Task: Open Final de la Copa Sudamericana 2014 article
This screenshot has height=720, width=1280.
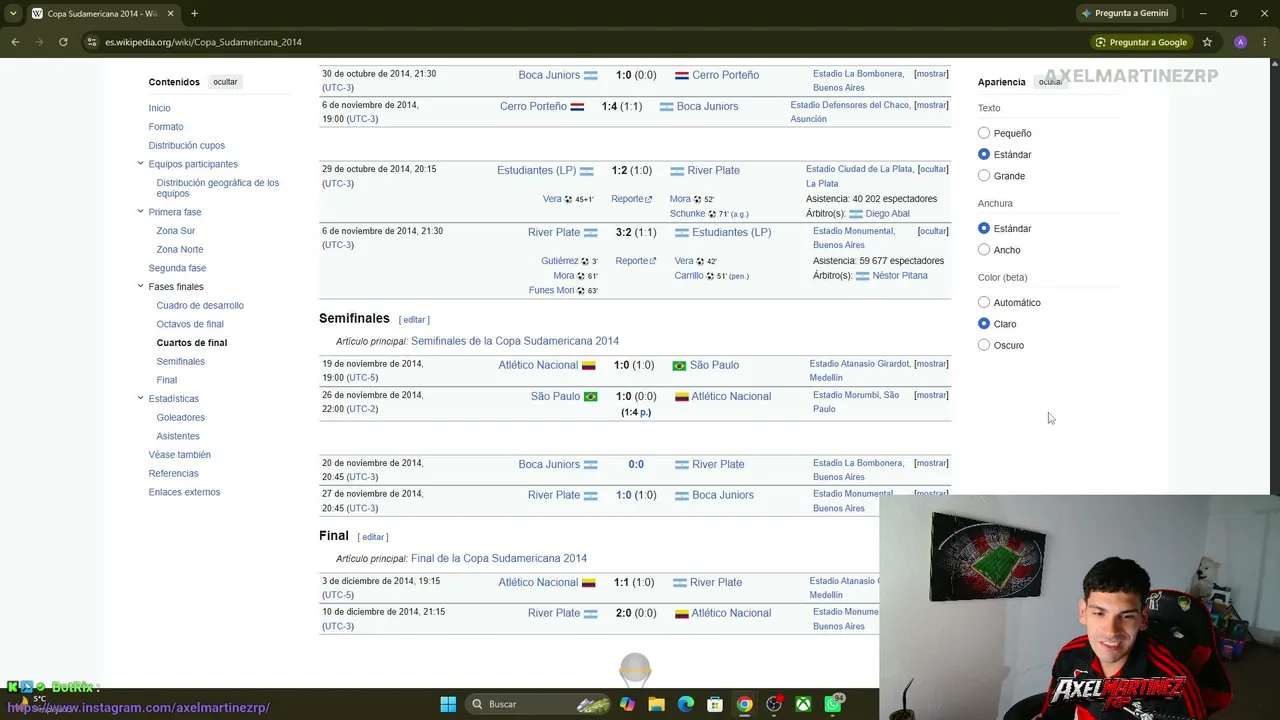Action: point(499,558)
